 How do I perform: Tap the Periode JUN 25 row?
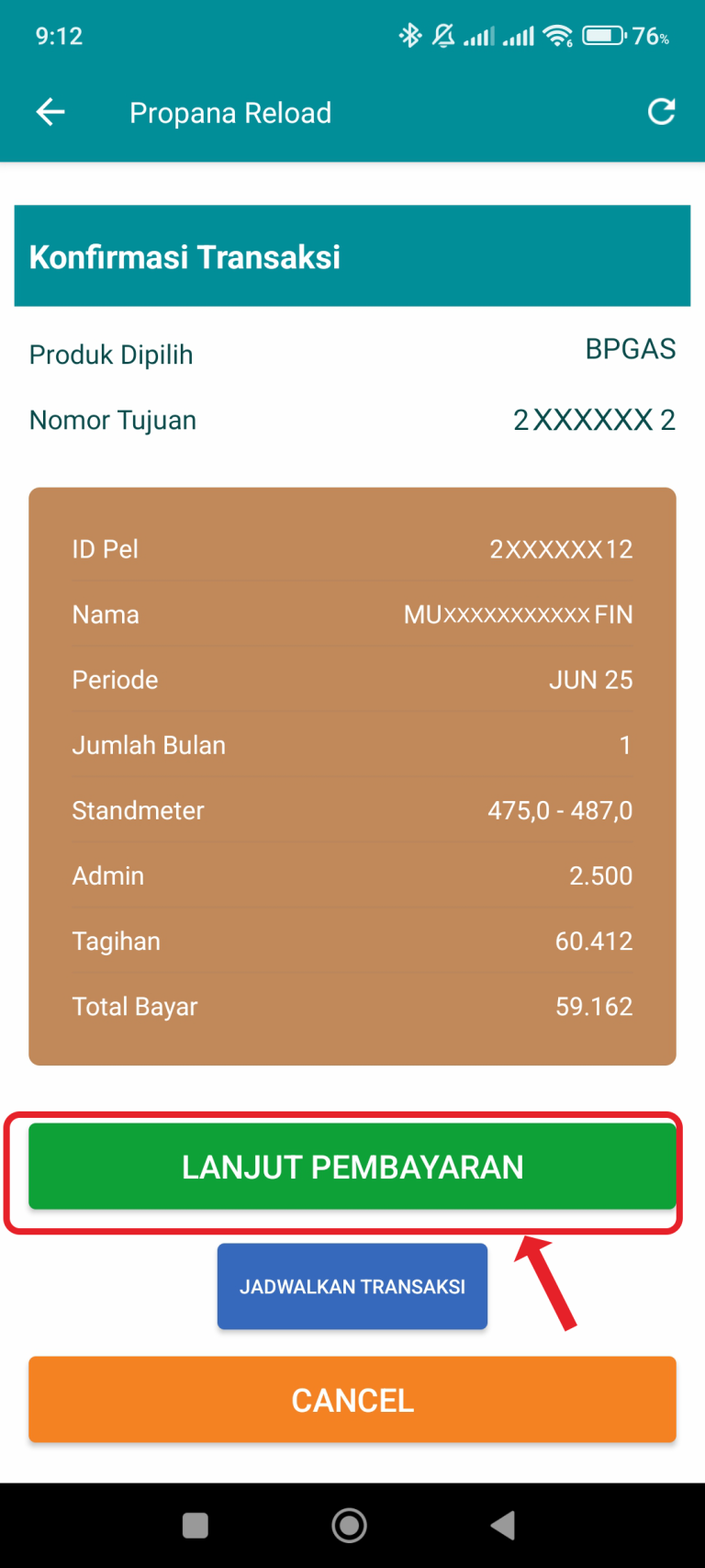(352, 680)
